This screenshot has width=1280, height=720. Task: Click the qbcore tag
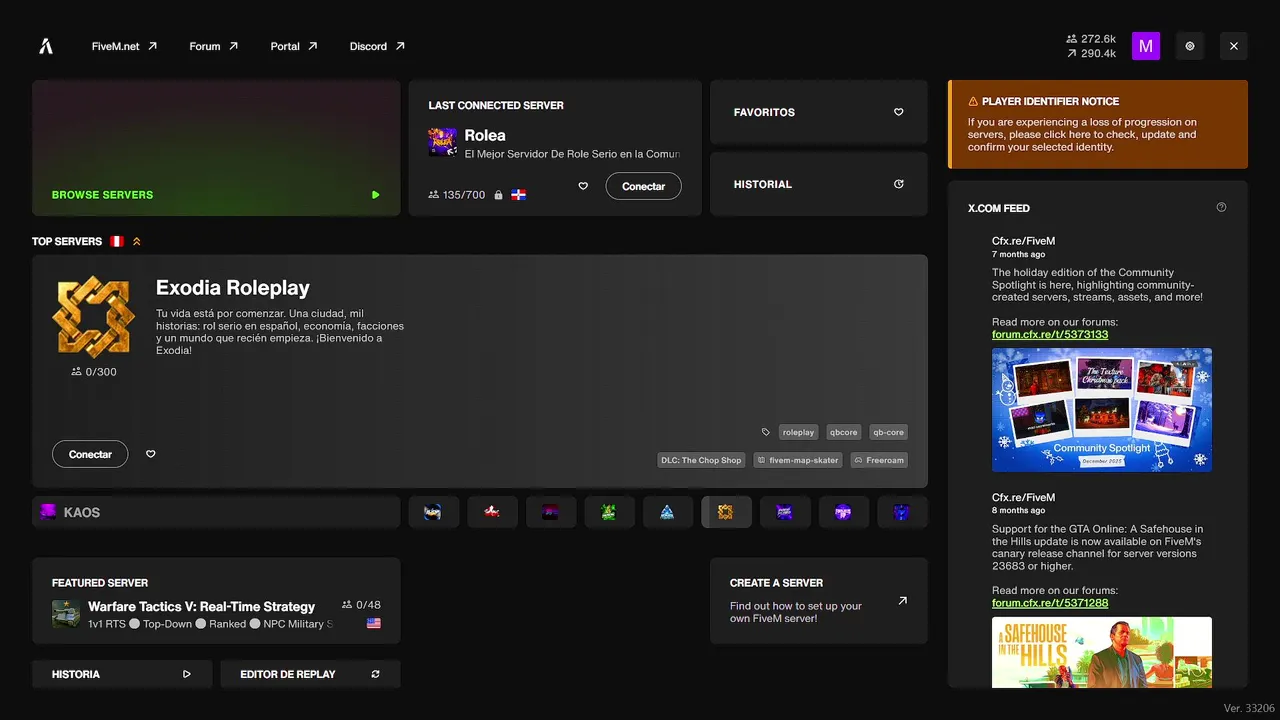click(x=844, y=432)
